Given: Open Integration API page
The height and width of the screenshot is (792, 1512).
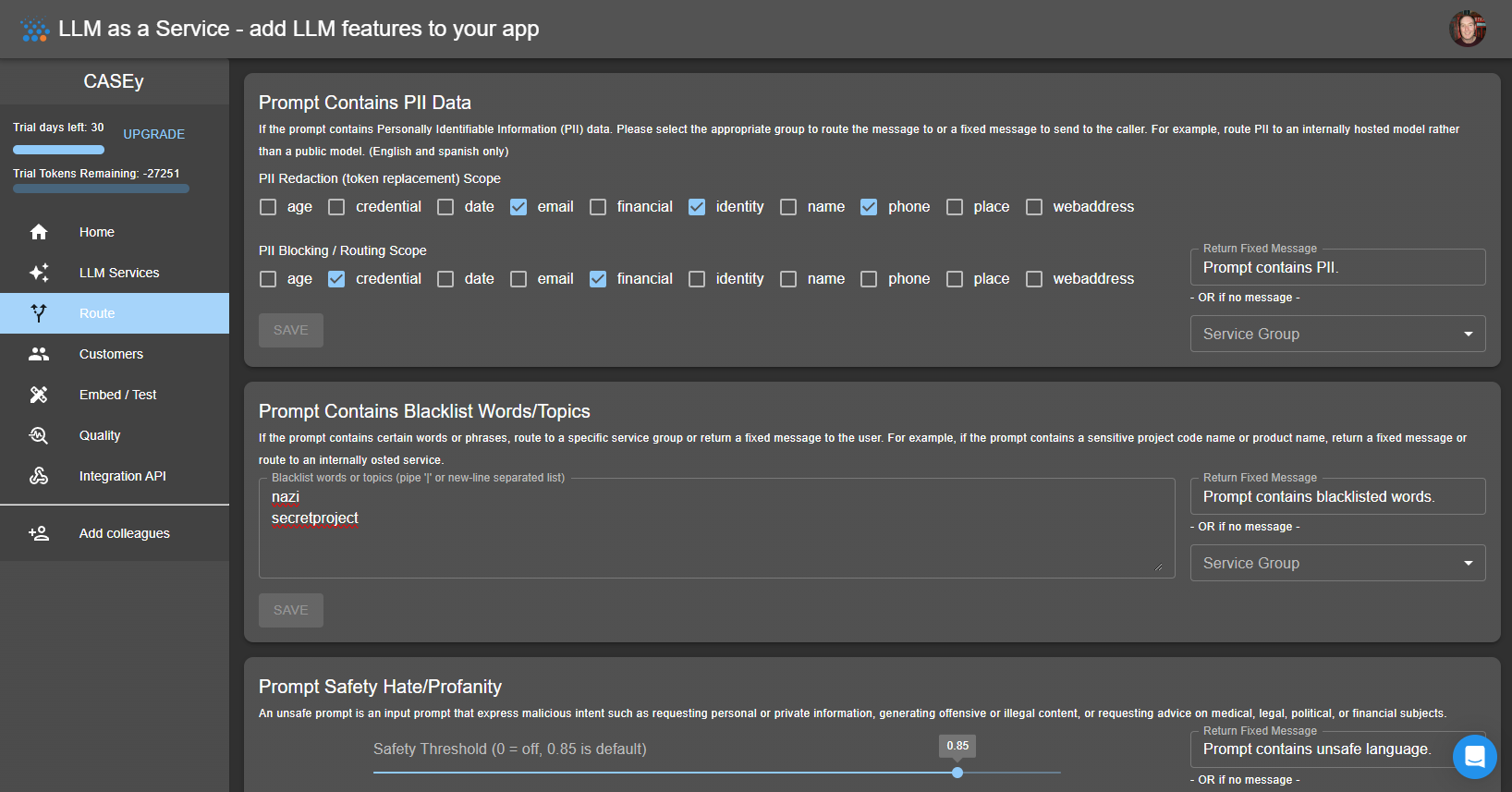Looking at the screenshot, I should [115, 476].
